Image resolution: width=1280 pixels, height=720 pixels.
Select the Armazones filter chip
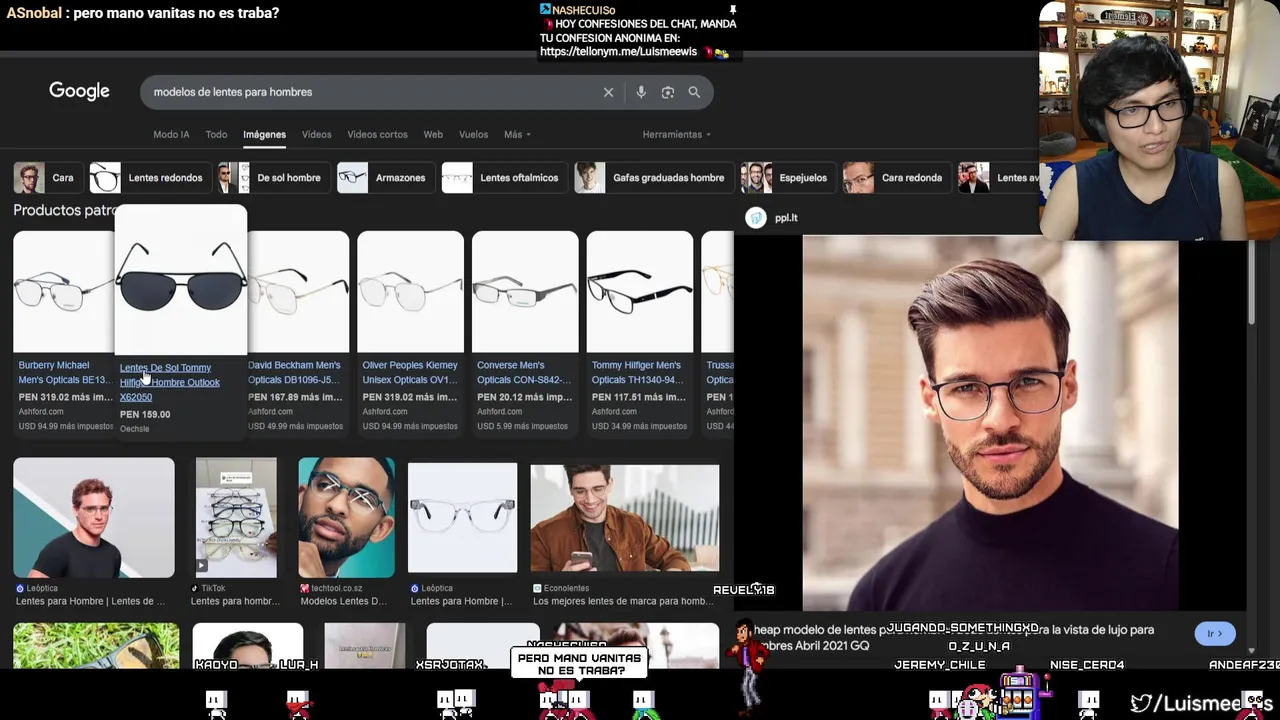385,178
